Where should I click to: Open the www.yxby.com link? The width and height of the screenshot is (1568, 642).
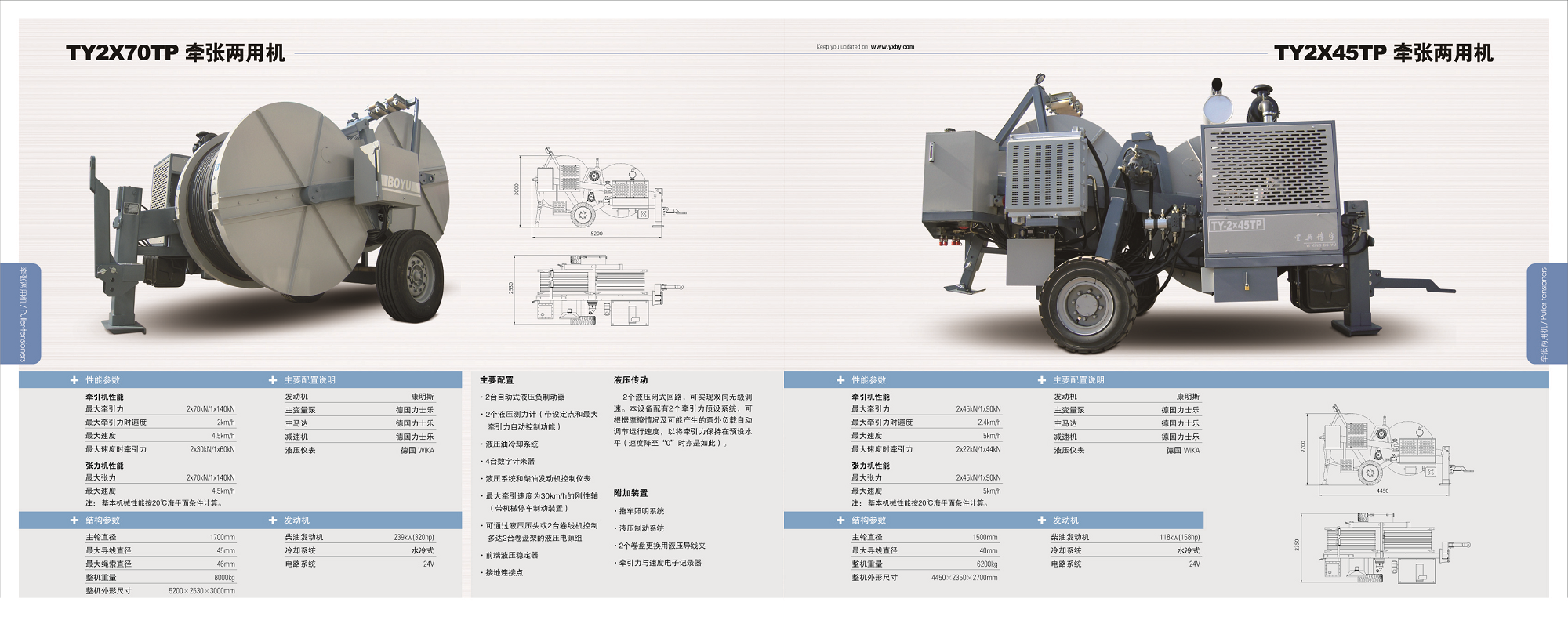click(x=892, y=47)
